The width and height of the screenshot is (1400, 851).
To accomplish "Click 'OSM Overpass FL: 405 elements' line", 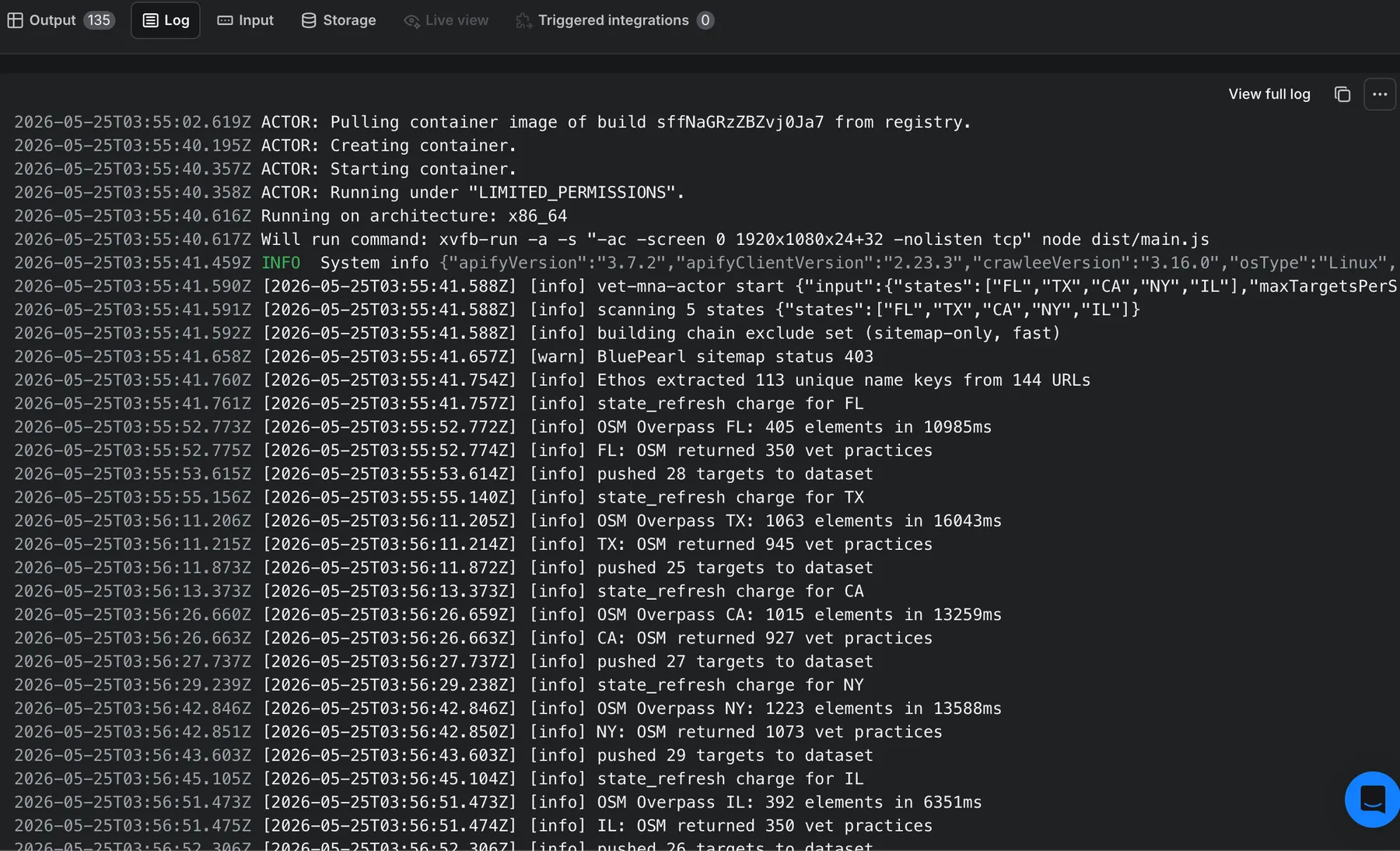I will point(503,426).
